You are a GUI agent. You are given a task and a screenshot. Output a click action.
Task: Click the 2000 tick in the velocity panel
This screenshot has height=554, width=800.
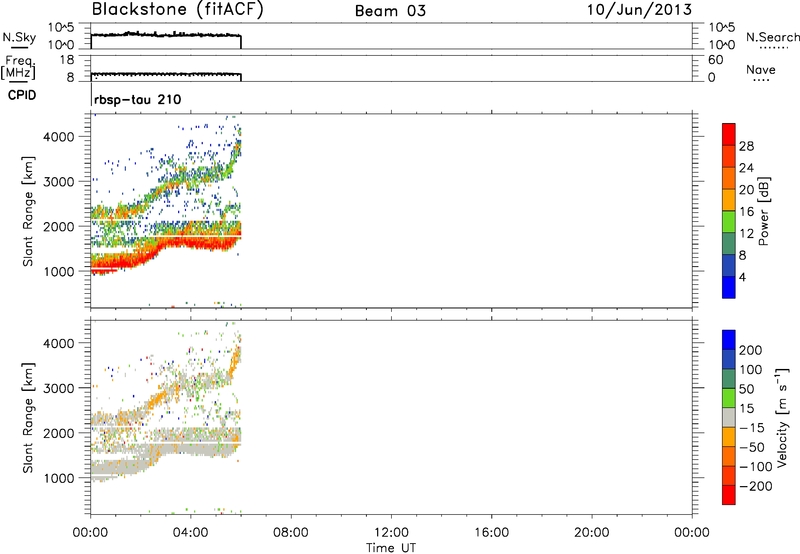point(59,433)
